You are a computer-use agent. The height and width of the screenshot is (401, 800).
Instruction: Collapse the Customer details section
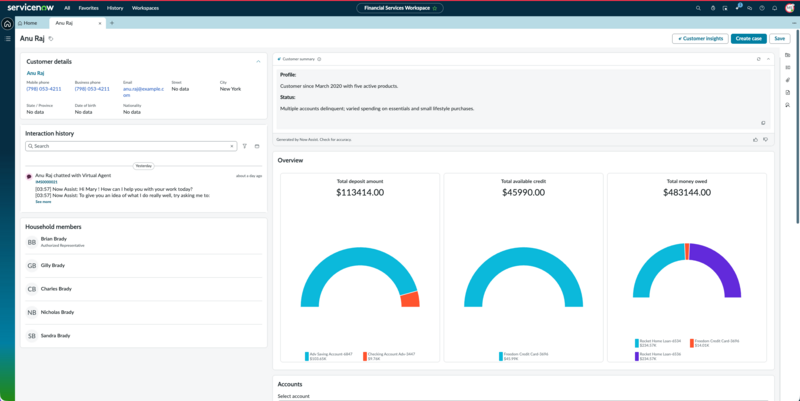tap(258, 62)
